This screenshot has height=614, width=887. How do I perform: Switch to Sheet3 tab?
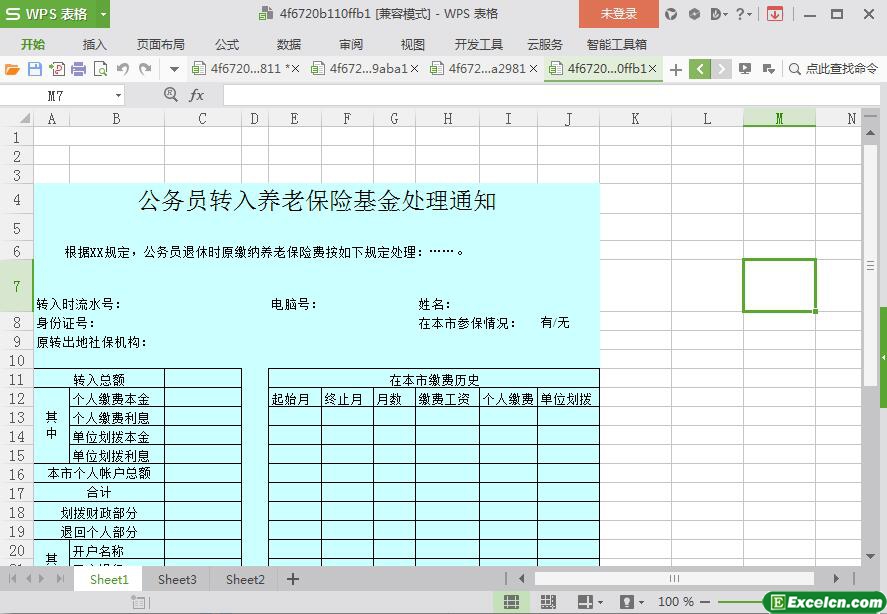177,579
